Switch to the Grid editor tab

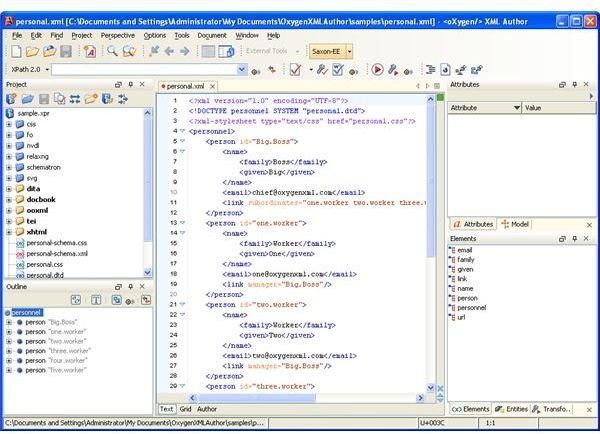click(185, 409)
